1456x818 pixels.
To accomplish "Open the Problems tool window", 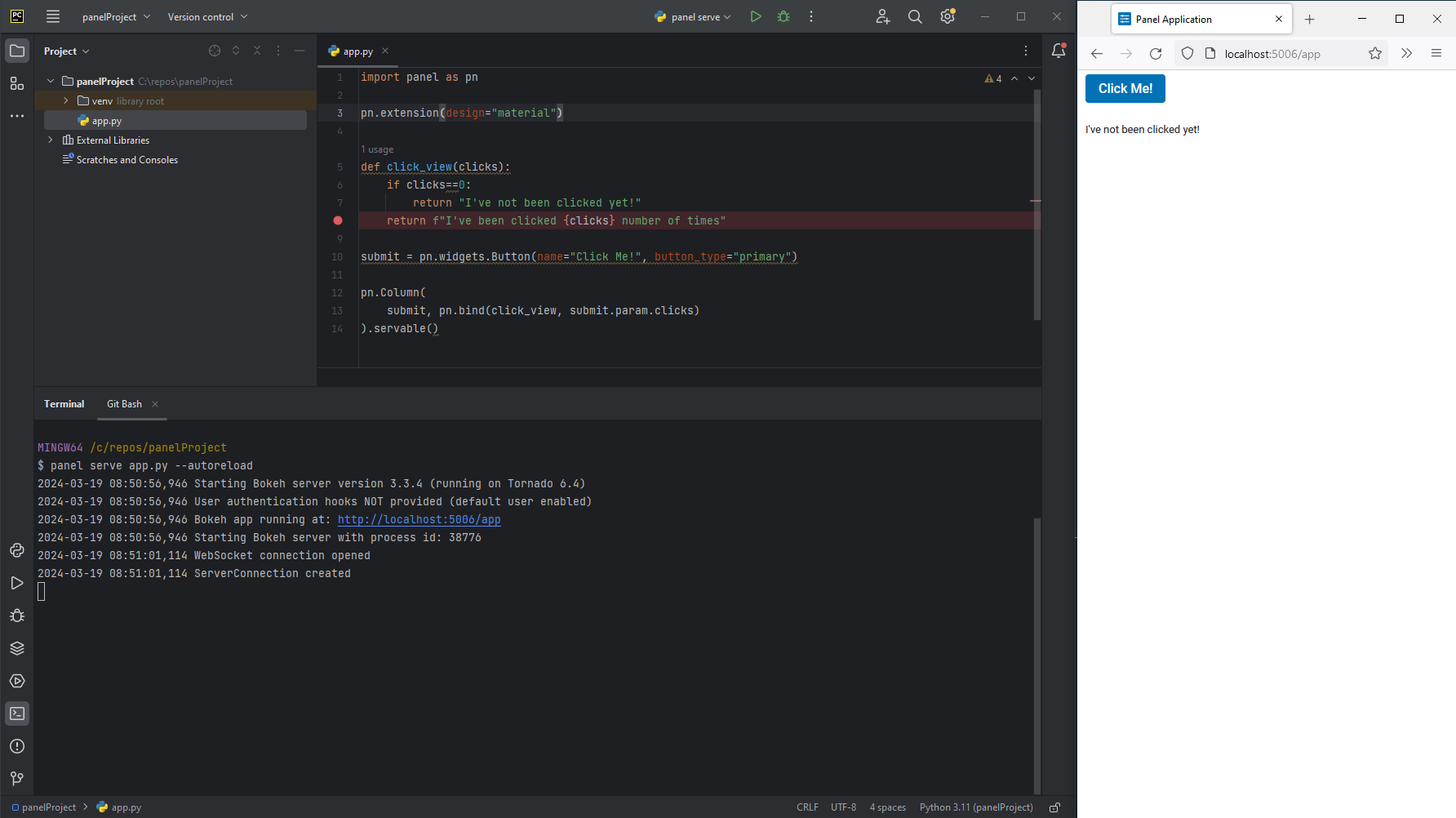I will 17,746.
